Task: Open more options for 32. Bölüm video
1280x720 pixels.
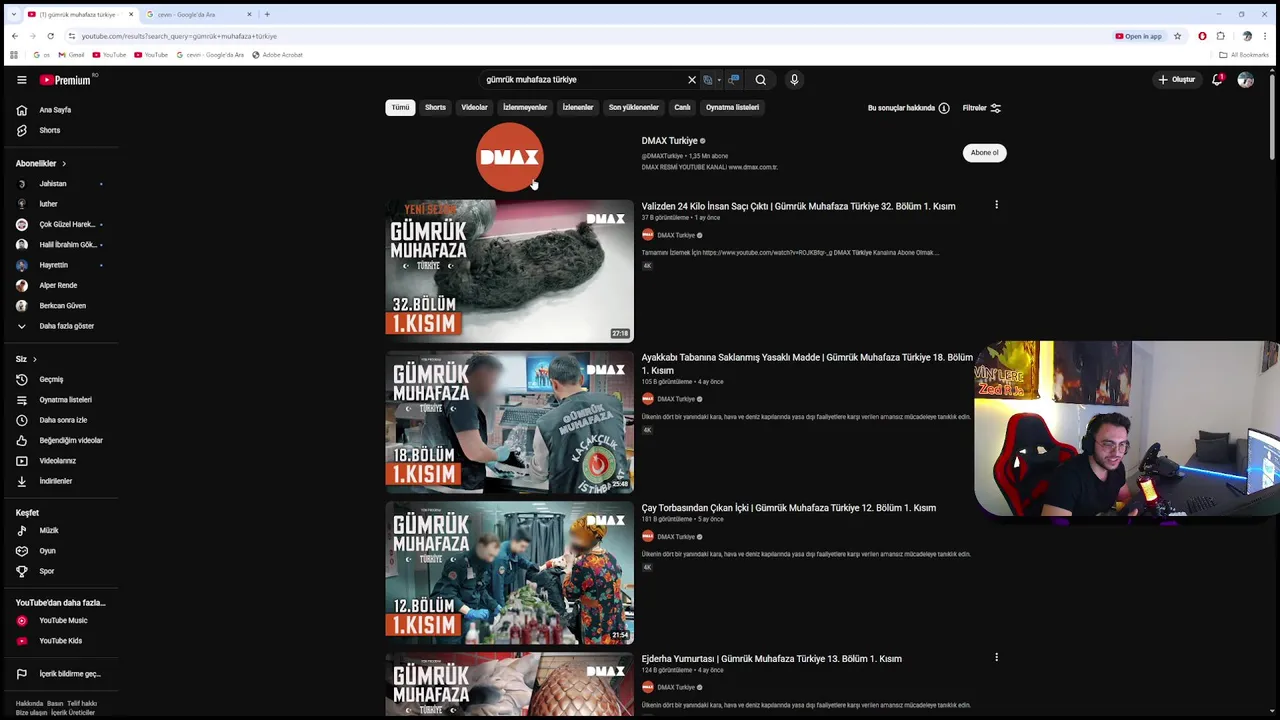Action: 996,205
